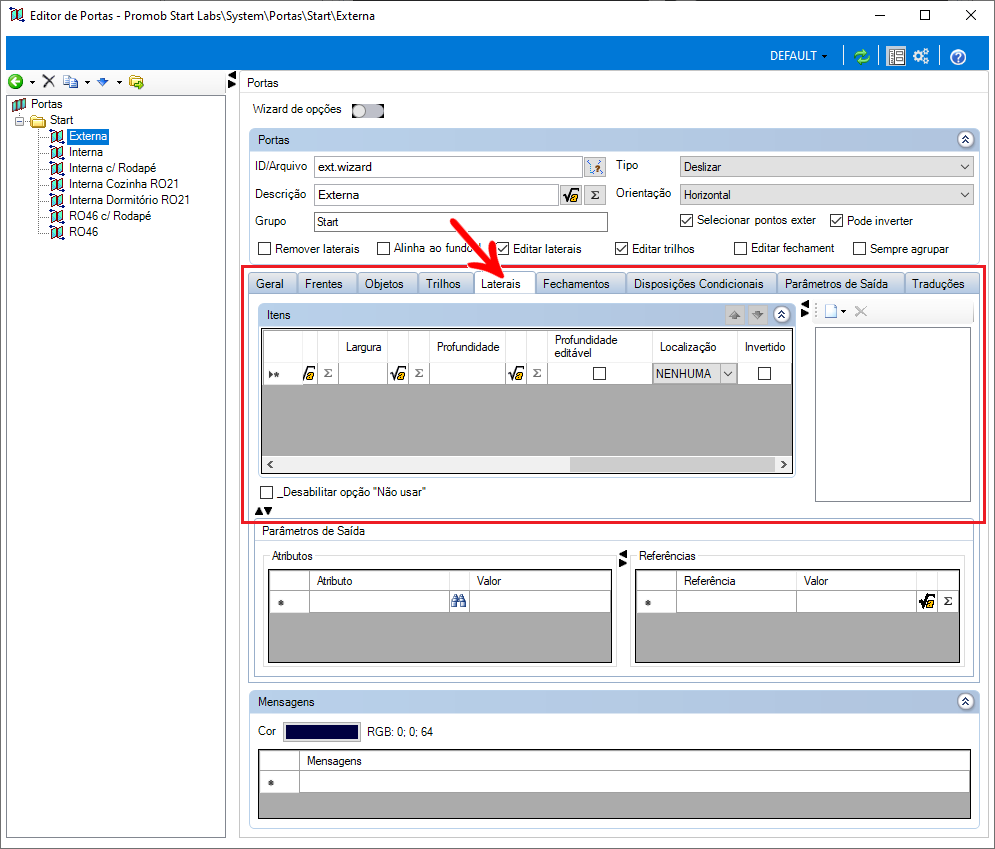Image resolution: width=995 pixels, height=849 pixels.
Task: Select Interna in the door tree
Action: point(86,152)
